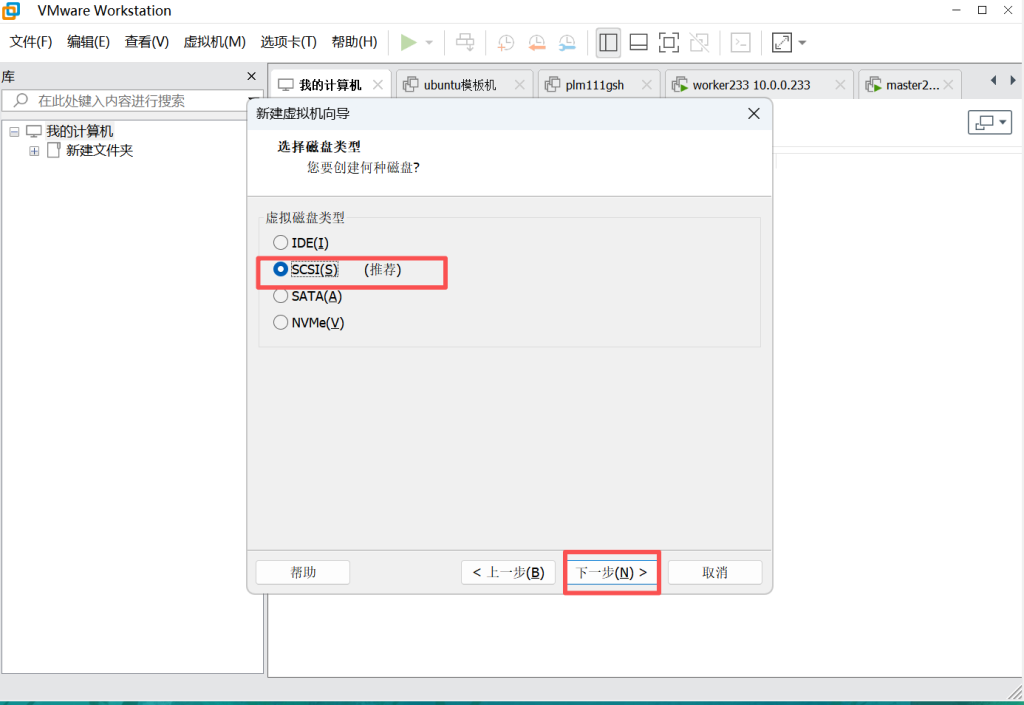
Task: Enter full screen mode icon
Action: [669, 42]
